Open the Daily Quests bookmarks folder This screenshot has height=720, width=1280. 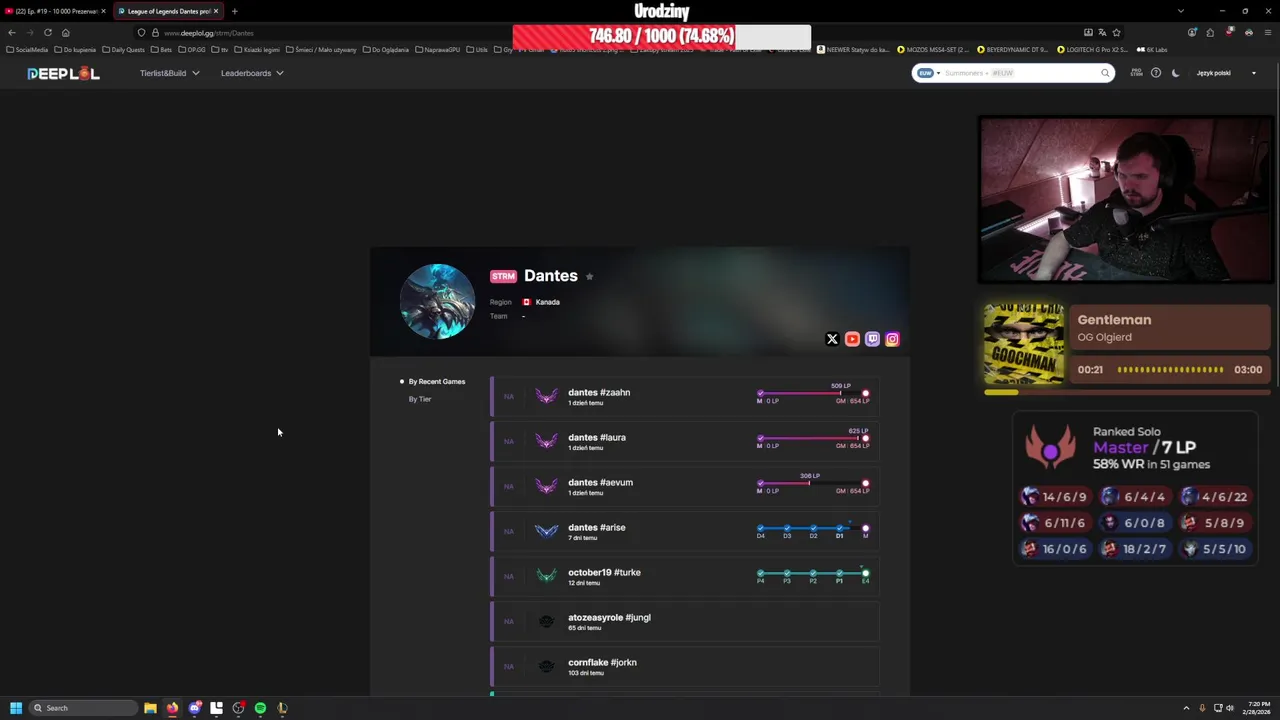[123, 49]
